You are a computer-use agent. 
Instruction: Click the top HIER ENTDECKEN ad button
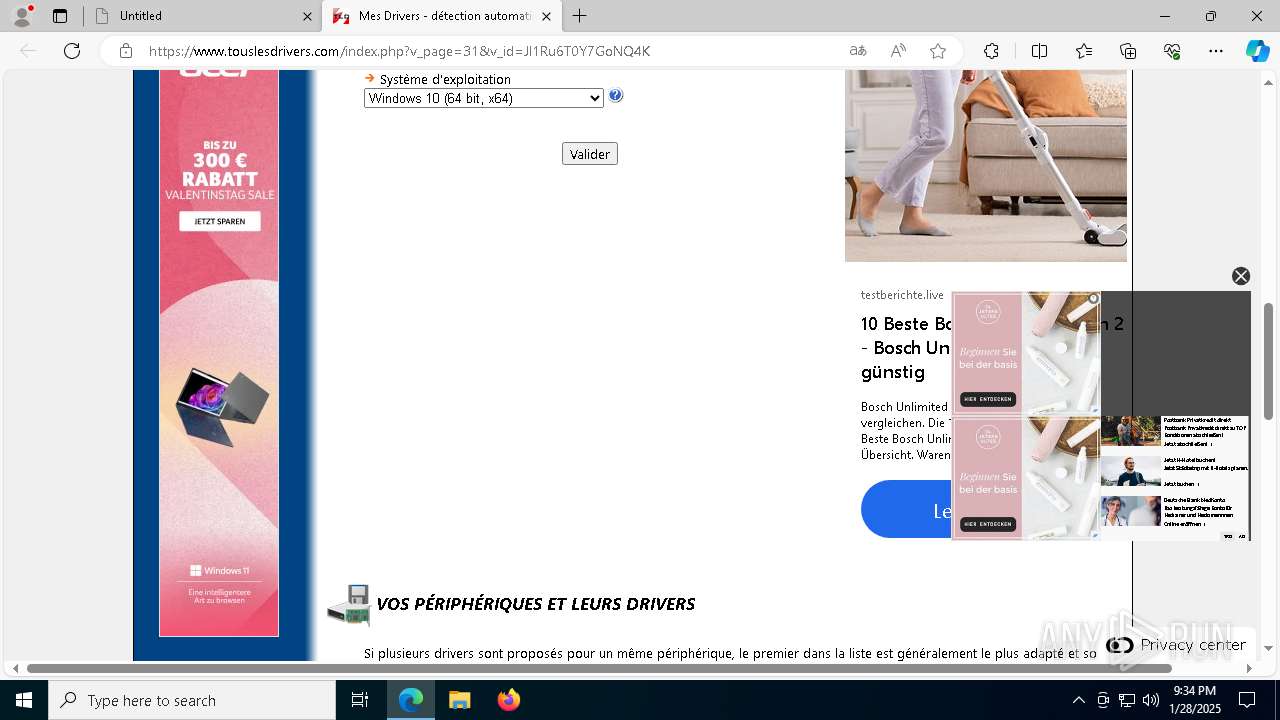[x=988, y=400]
